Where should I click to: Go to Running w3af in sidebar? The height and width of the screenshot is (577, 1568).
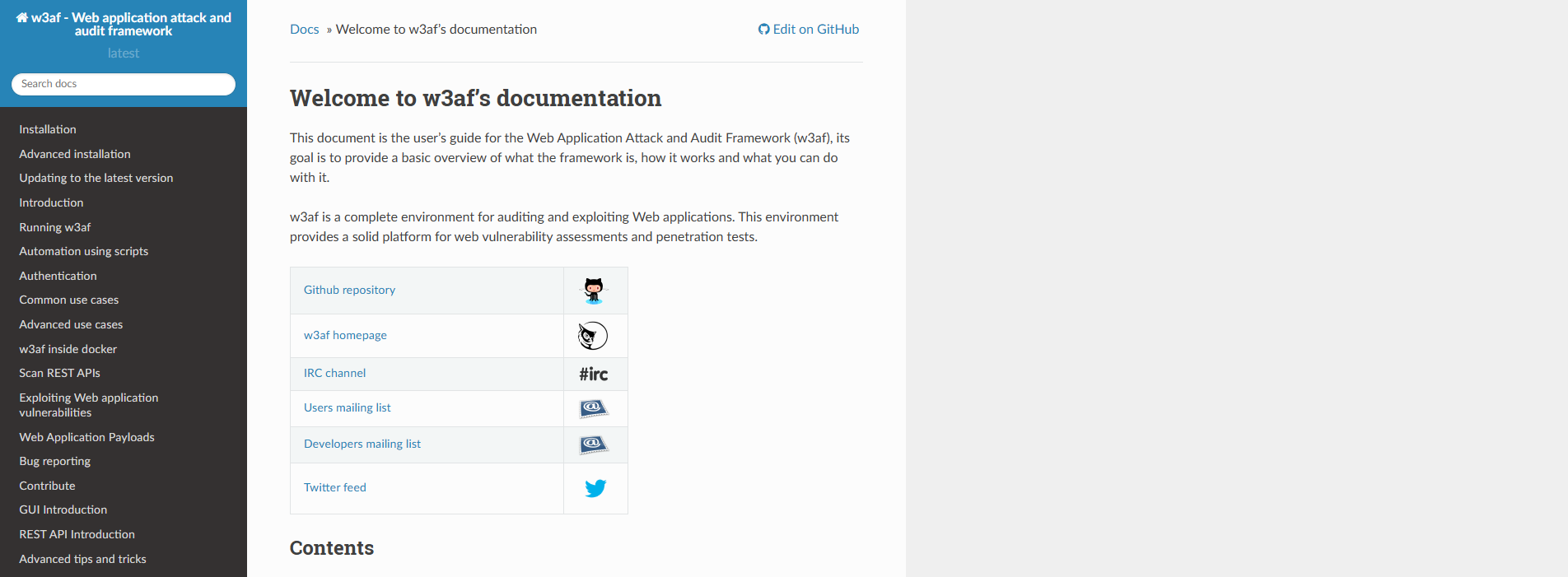pyautogui.click(x=55, y=227)
